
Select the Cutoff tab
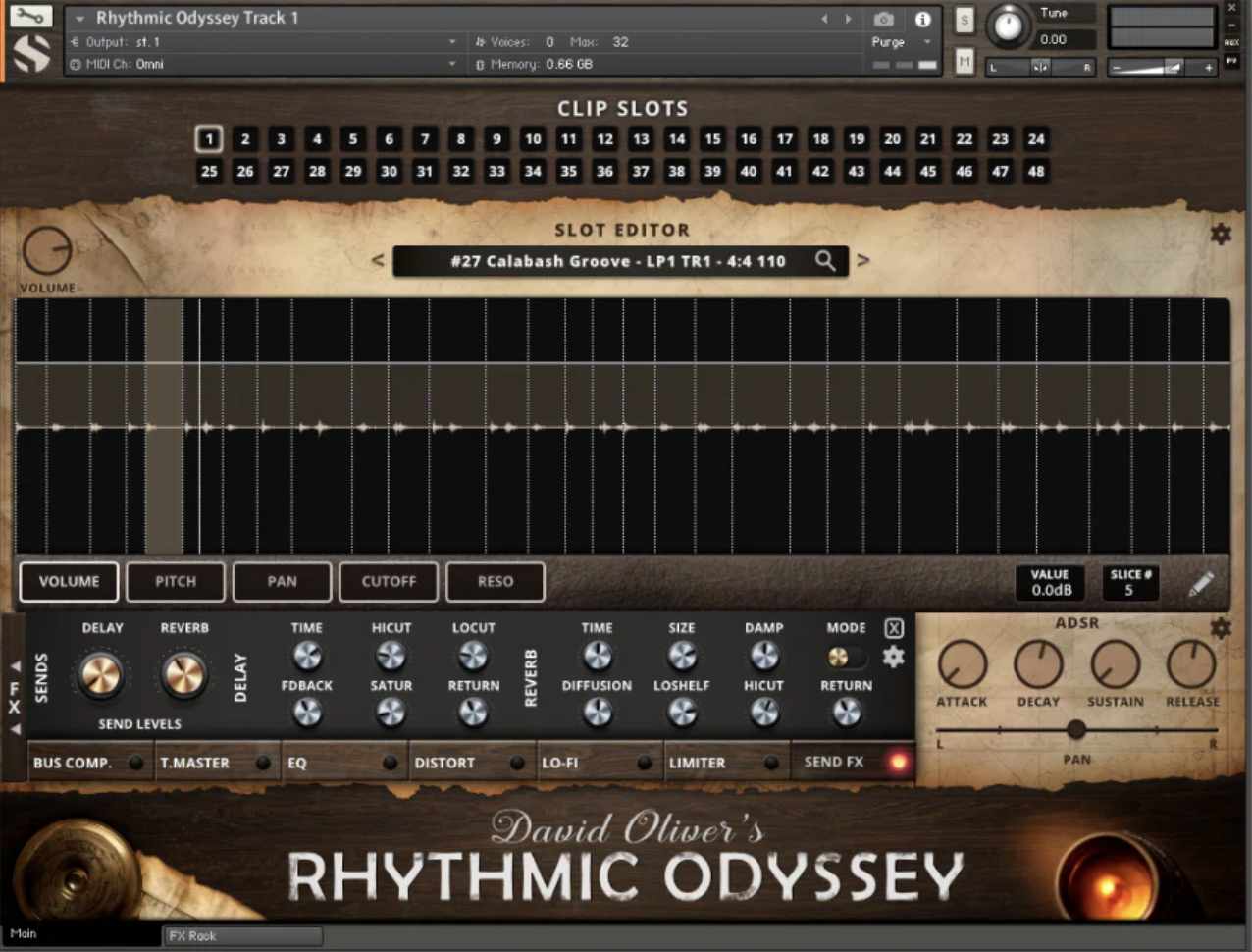(x=389, y=581)
